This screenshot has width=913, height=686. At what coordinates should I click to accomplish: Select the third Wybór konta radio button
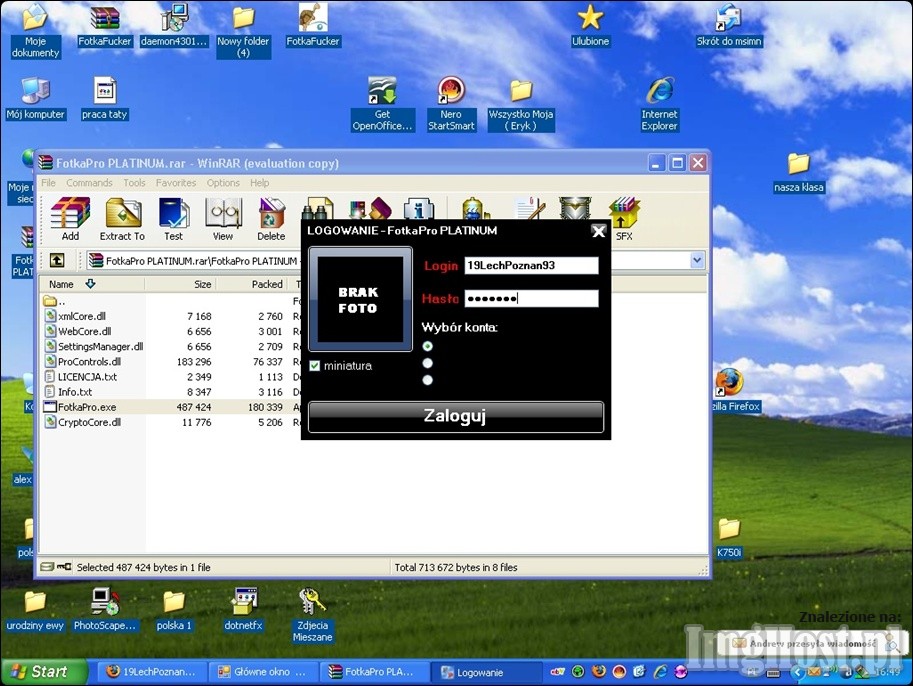428,380
